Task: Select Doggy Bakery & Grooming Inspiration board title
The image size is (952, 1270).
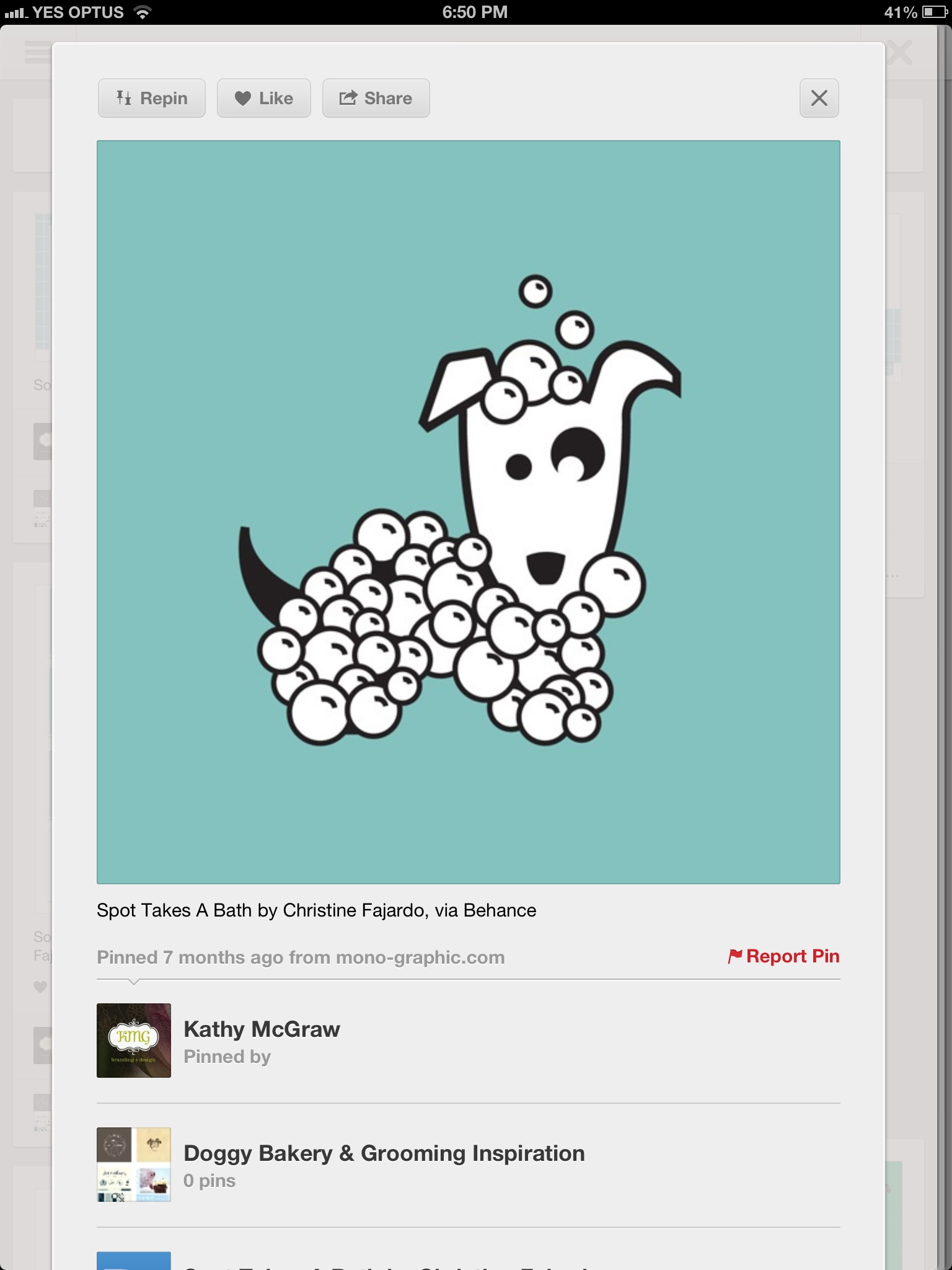Action: (x=384, y=1153)
